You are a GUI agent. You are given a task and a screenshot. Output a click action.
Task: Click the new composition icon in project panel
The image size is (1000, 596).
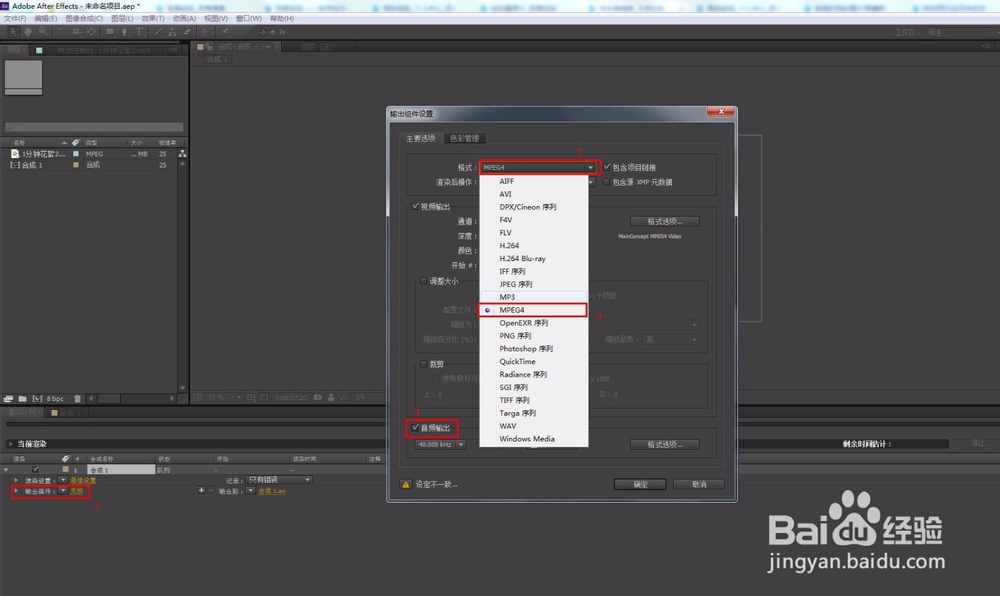tap(37, 398)
